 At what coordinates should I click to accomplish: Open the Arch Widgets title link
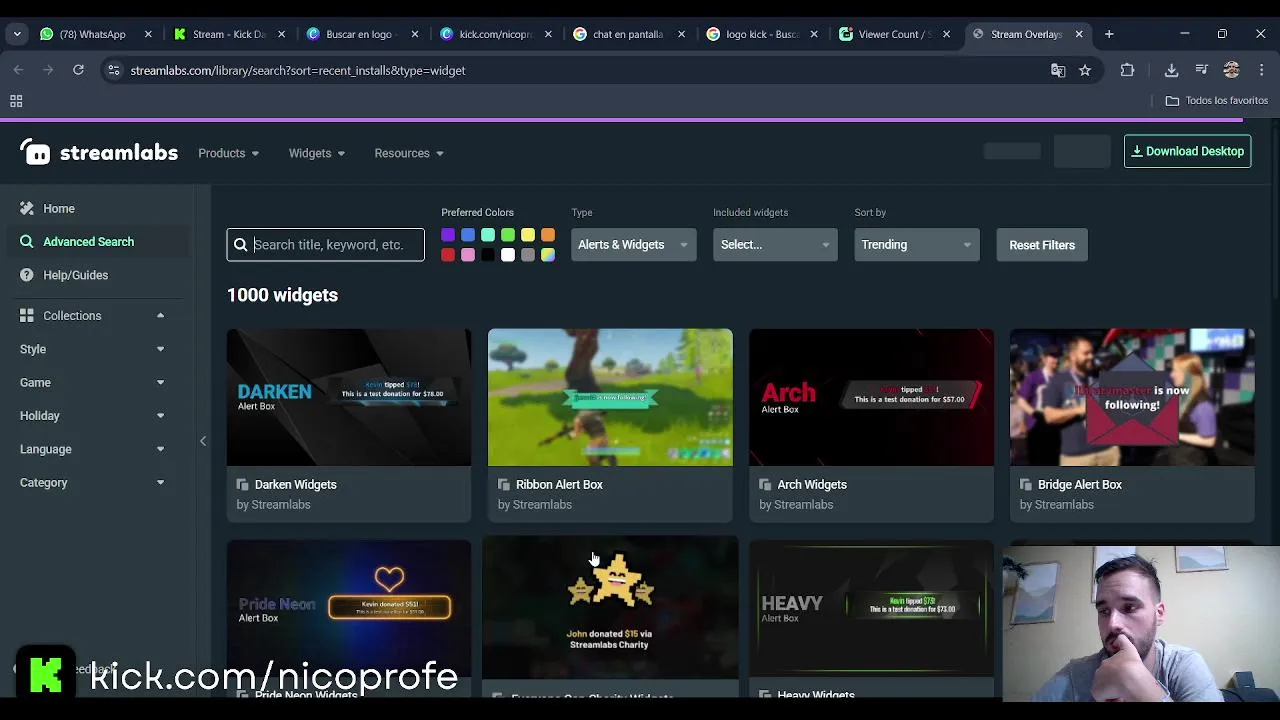coord(812,484)
